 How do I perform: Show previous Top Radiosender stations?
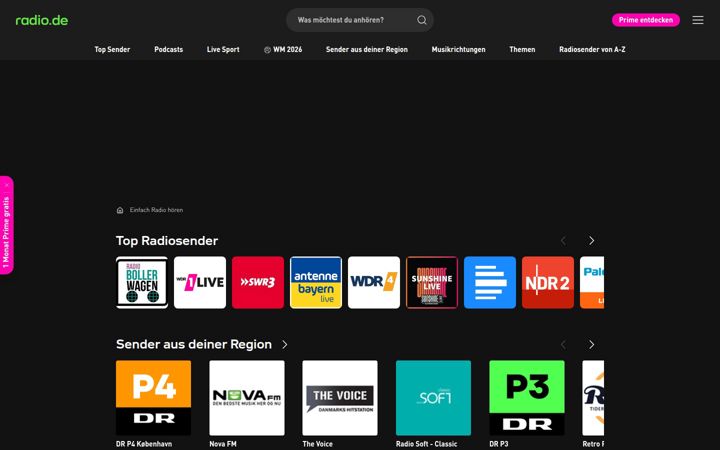tap(563, 241)
